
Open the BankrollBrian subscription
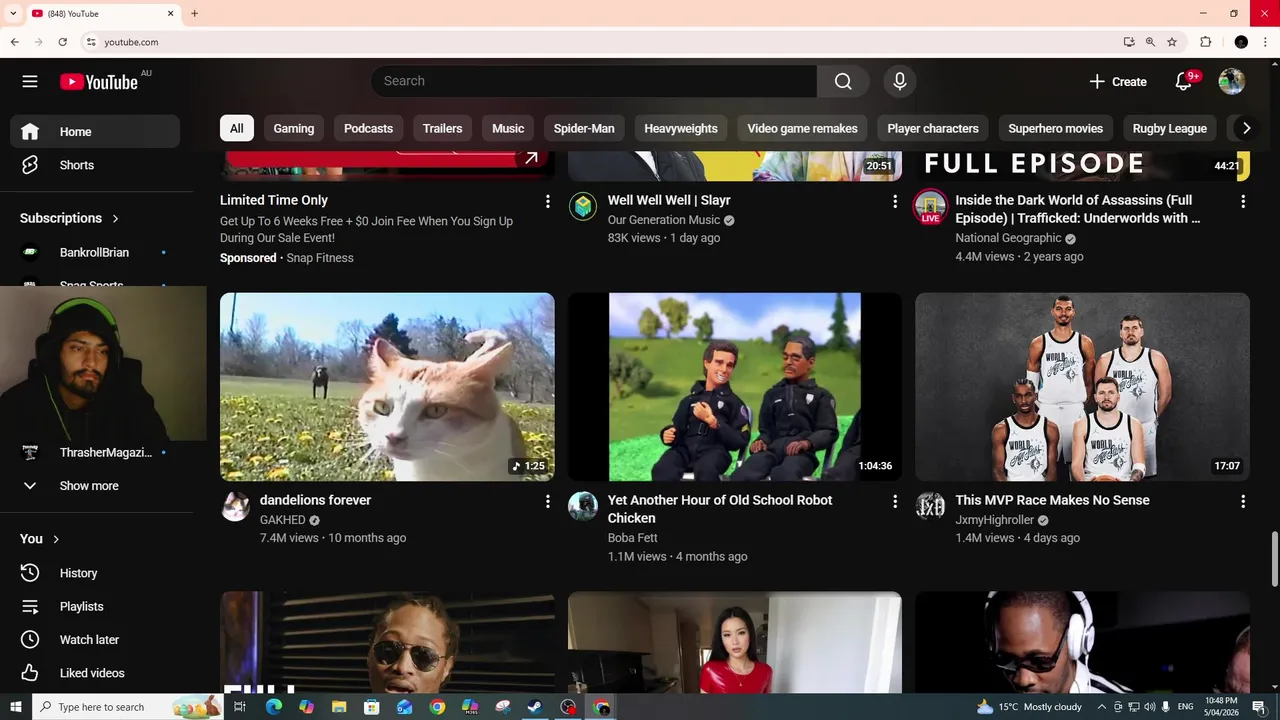(x=95, y=252)
